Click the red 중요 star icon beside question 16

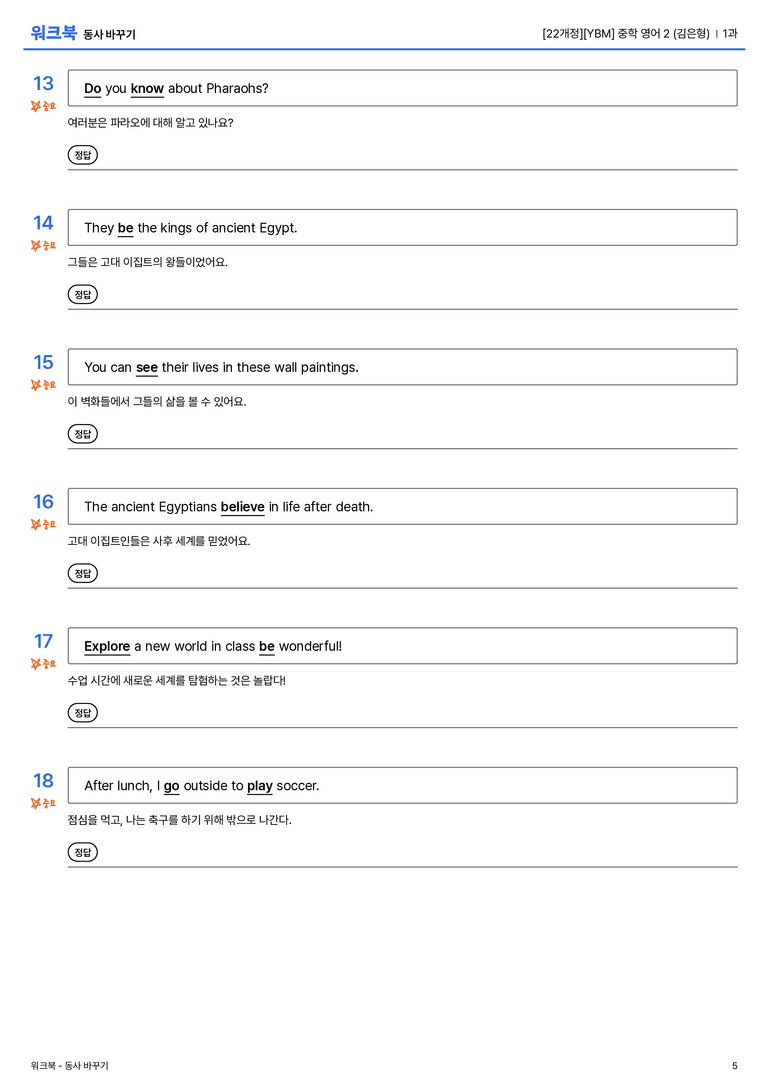pos(35,524)
